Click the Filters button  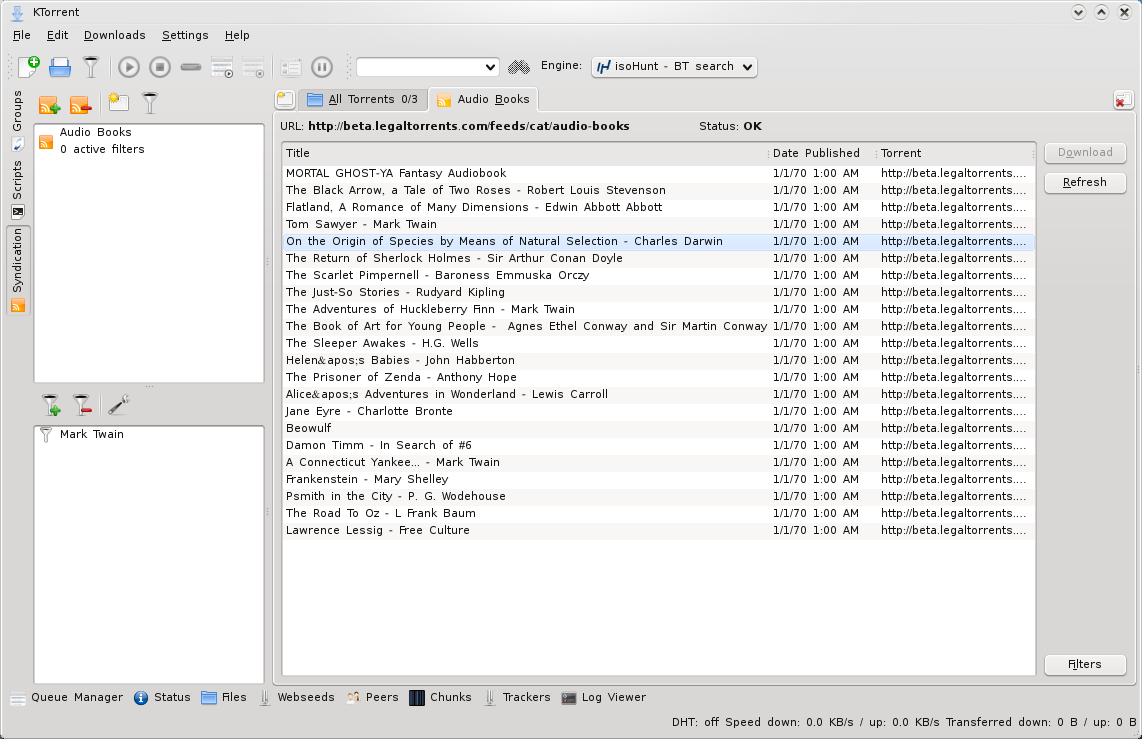[x=1085, y=664]
